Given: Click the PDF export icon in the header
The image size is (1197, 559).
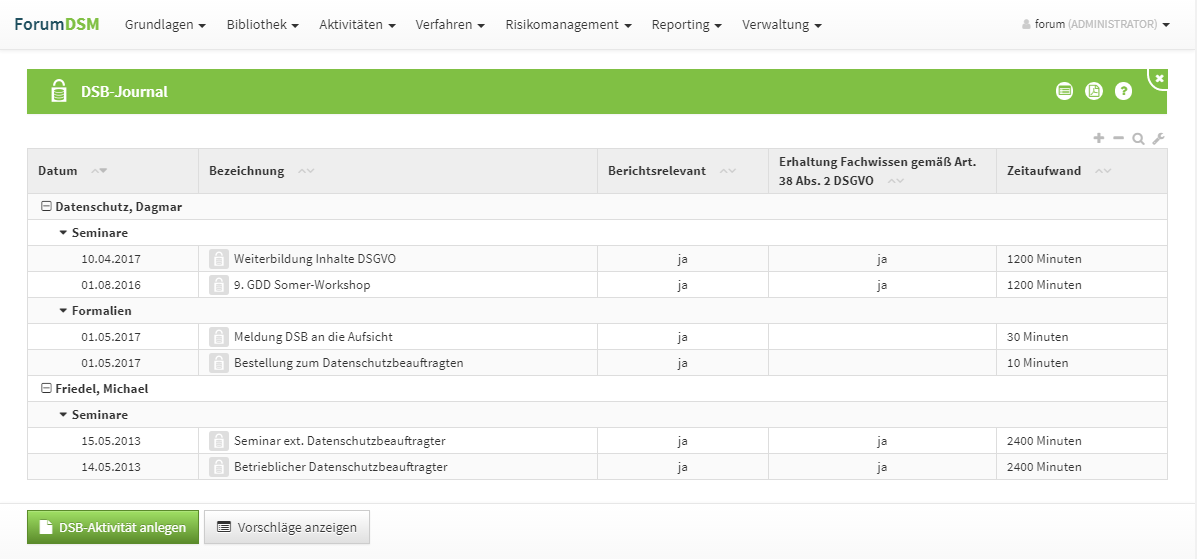Looking at the screenshot, I should pos(1094,92).
